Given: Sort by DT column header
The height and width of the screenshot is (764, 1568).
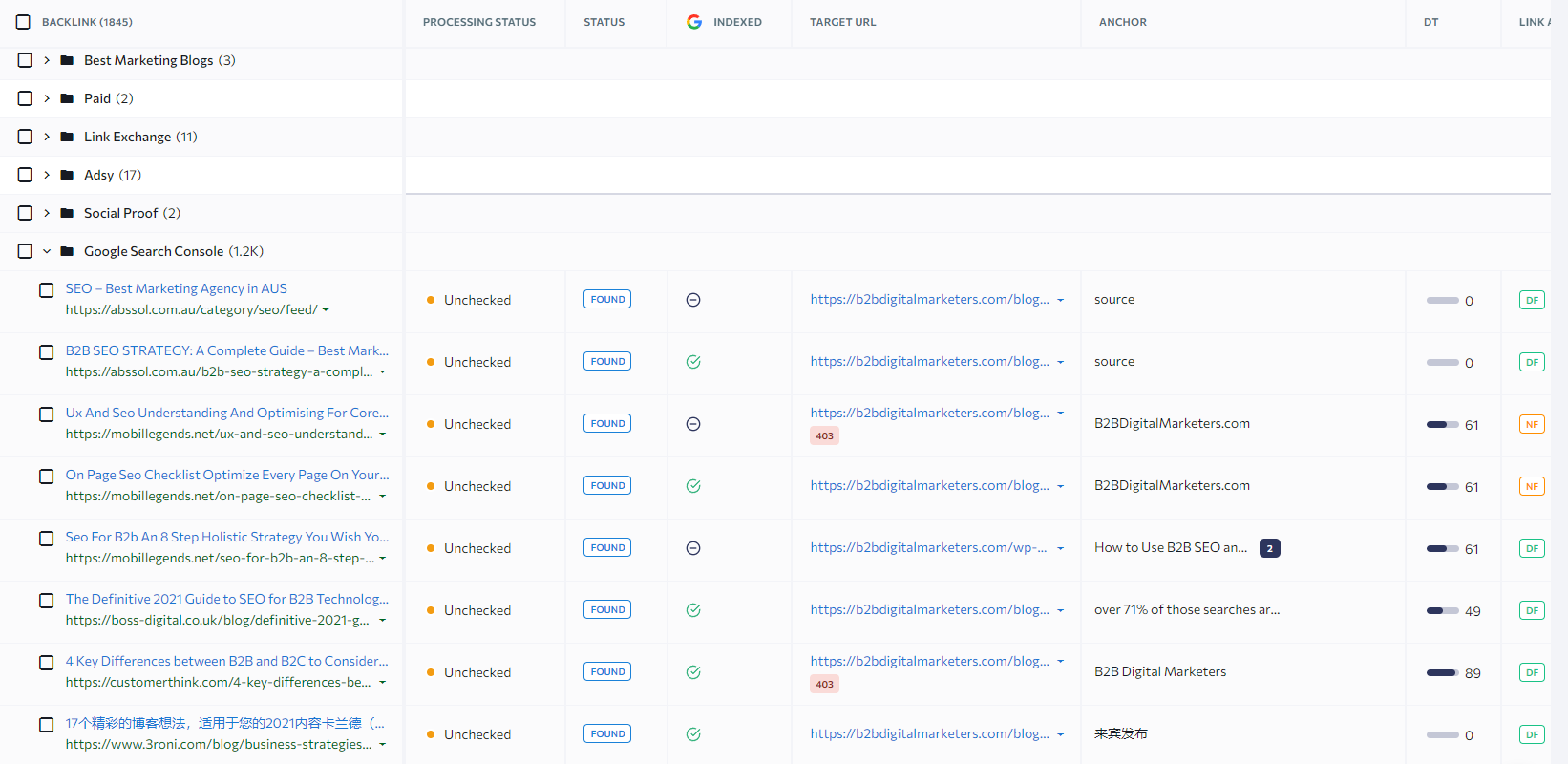Looking at the screenshot, I should [1430, 22].
